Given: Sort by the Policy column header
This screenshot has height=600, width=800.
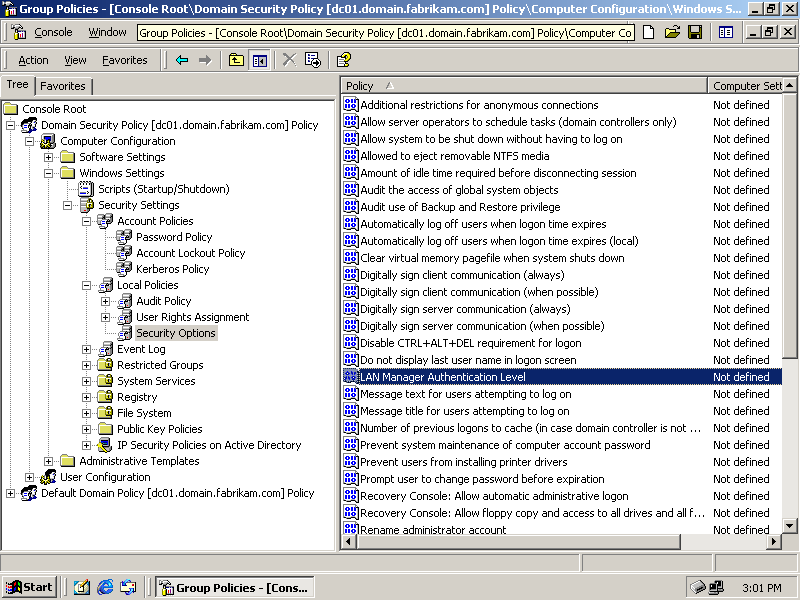Looking at the screenshot, I should point(523,86).
